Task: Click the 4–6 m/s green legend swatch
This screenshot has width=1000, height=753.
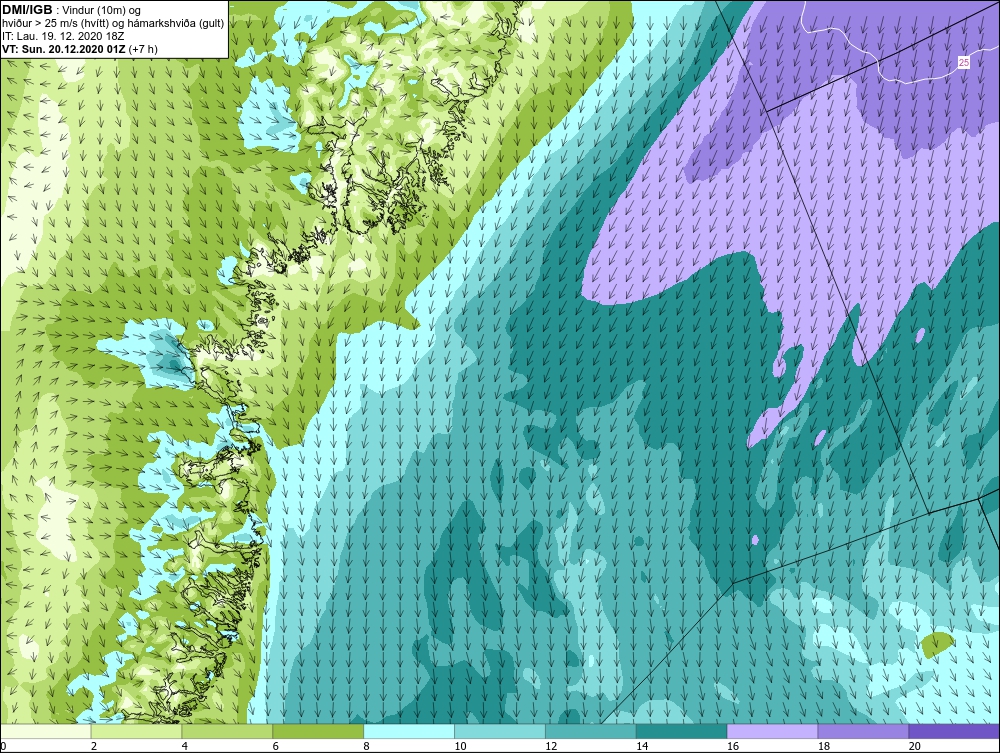Action: [227, 731]
